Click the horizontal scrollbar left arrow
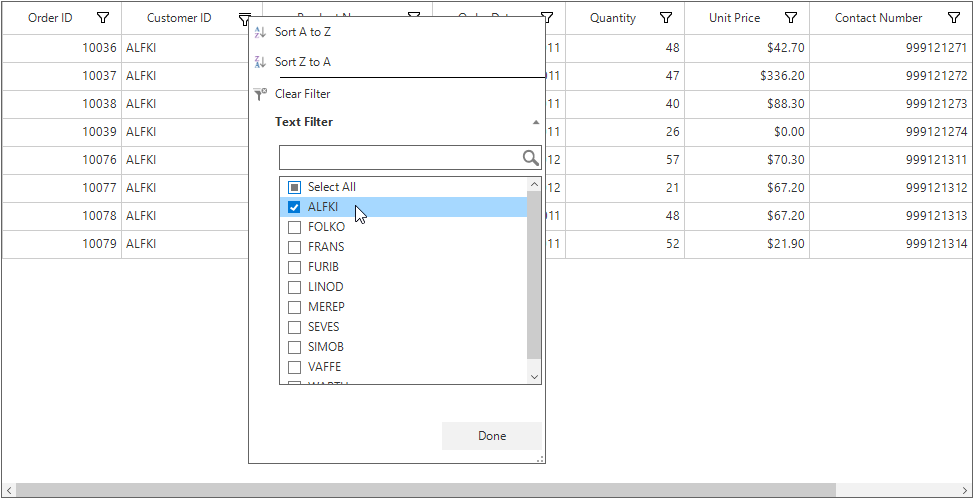 click(9, 490)
